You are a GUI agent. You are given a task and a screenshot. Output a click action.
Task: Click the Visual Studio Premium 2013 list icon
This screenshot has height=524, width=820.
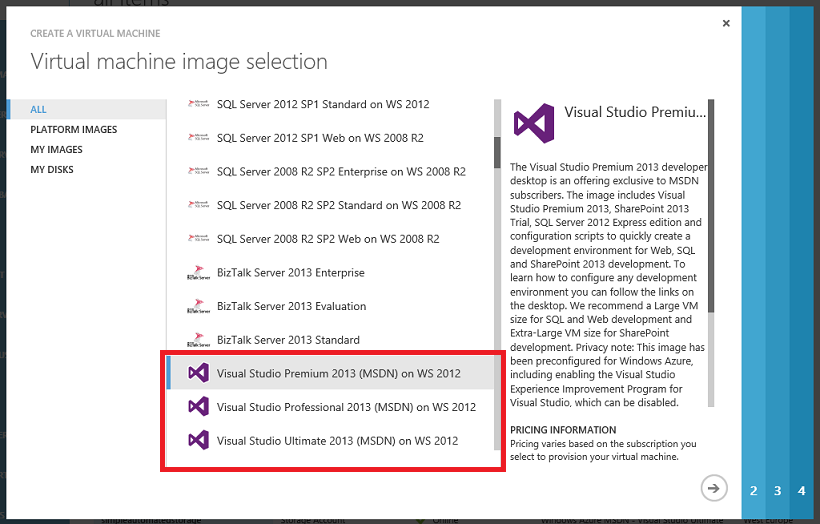point(199,373)
